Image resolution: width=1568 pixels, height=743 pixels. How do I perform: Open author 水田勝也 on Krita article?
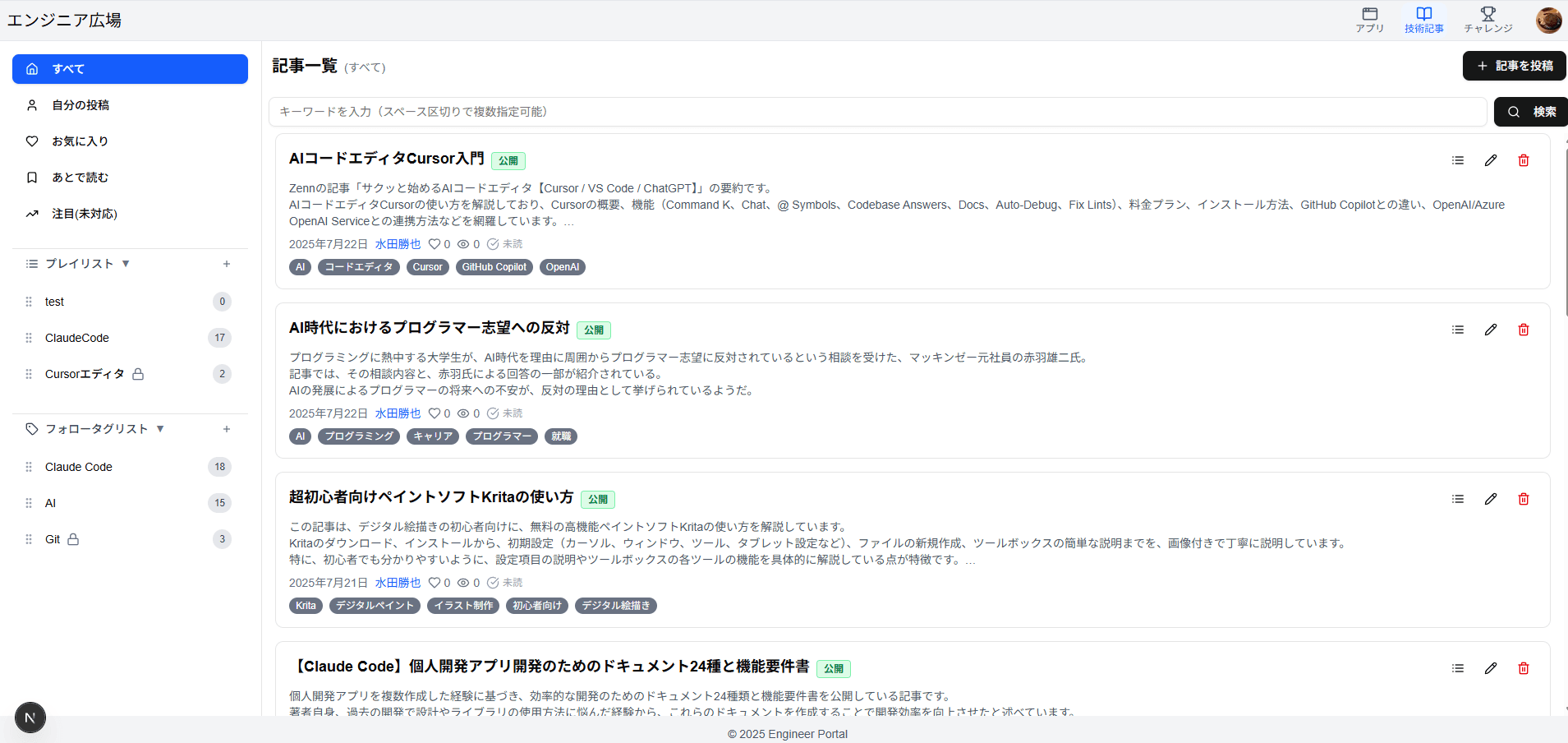[398, 583]
